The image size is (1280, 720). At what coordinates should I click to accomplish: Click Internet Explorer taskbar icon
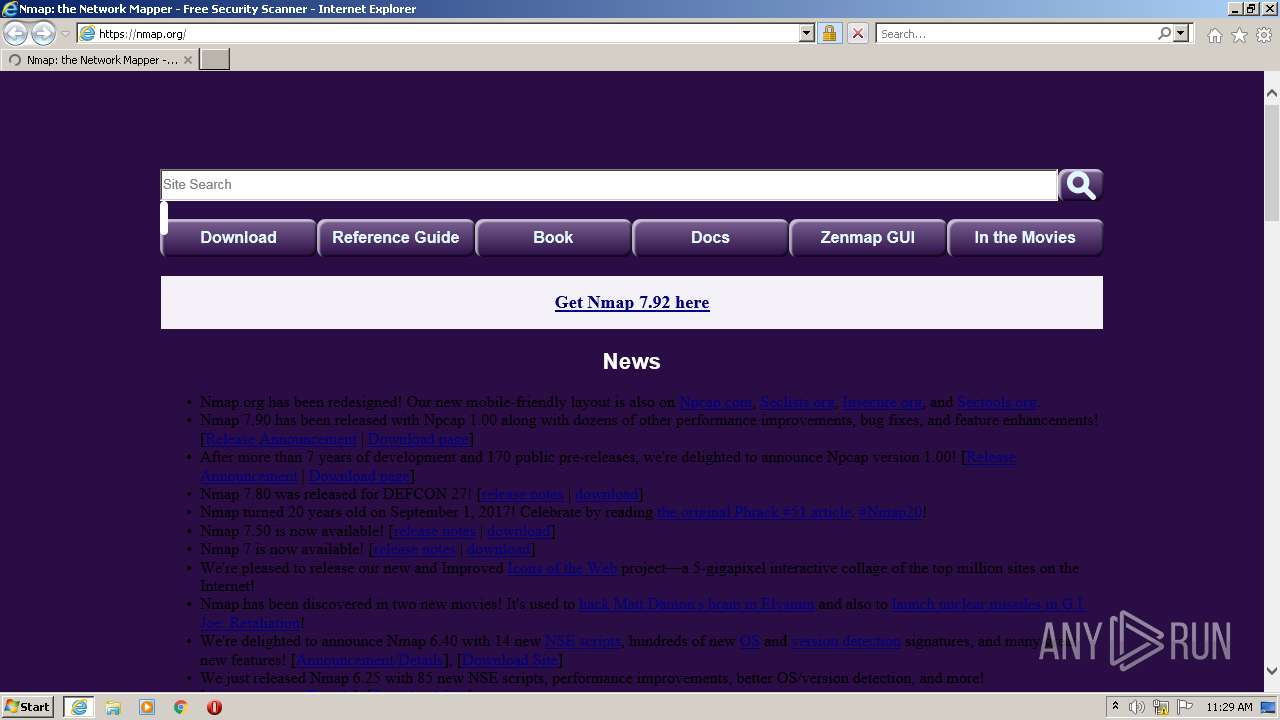coord(78,707)
